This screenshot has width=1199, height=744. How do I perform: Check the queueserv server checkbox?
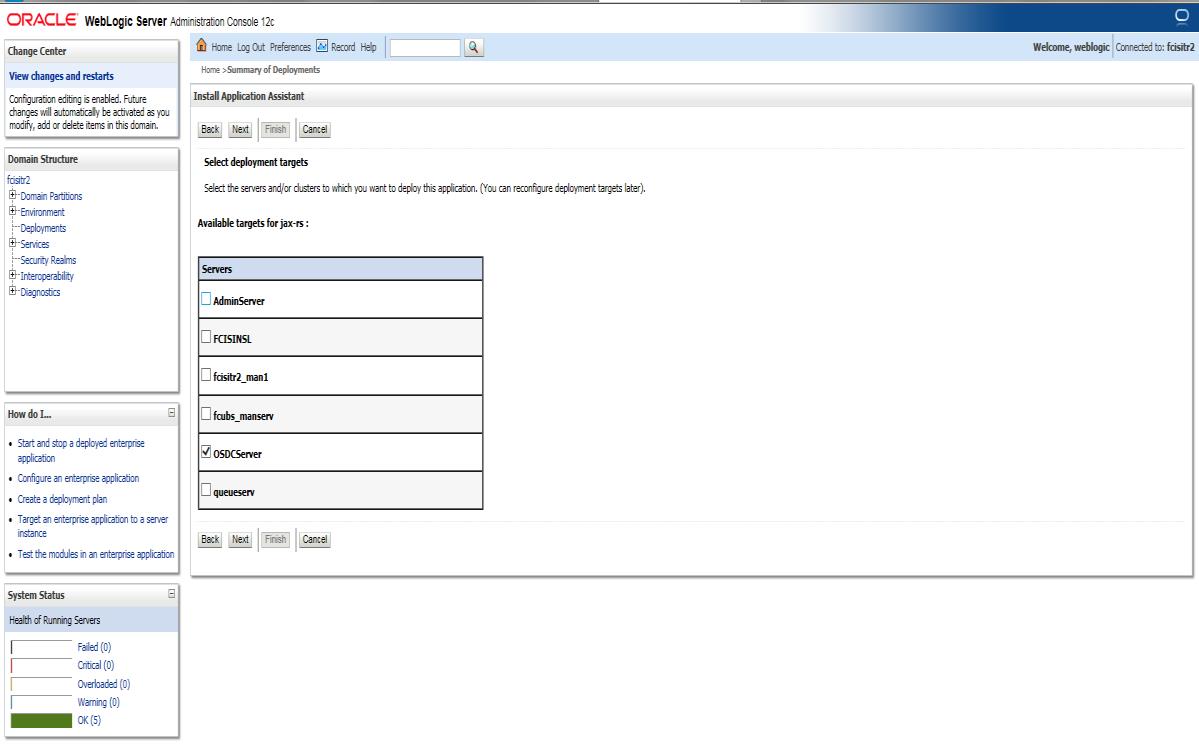pyautogui.click(x=206, y=489)
